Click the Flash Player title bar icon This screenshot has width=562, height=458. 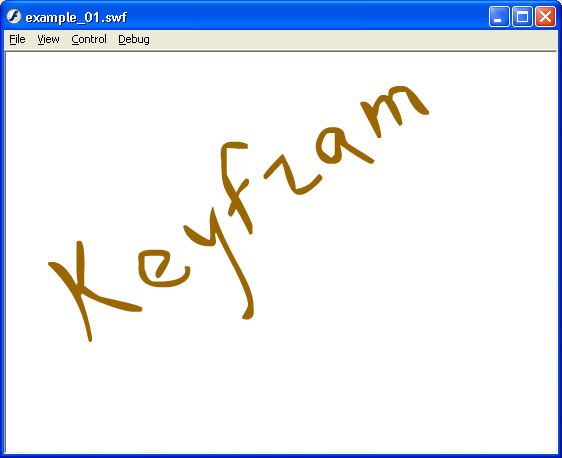(x=14, y=16)
